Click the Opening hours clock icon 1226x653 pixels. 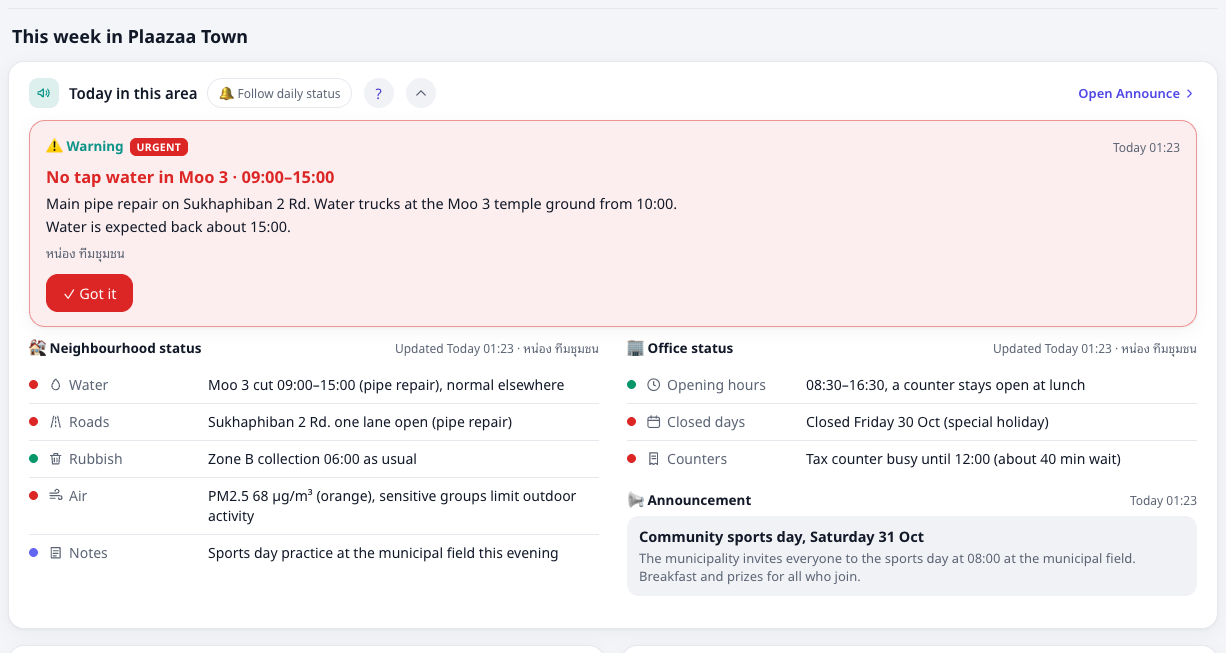pos(654,385)
